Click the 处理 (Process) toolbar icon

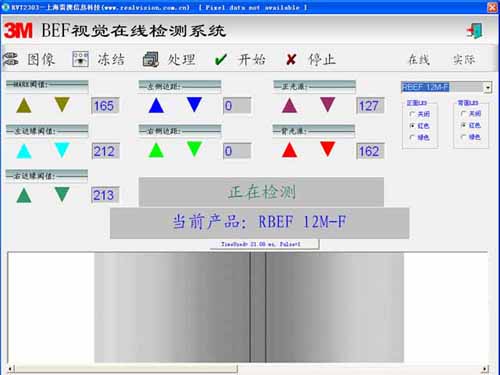click(151, 60)
